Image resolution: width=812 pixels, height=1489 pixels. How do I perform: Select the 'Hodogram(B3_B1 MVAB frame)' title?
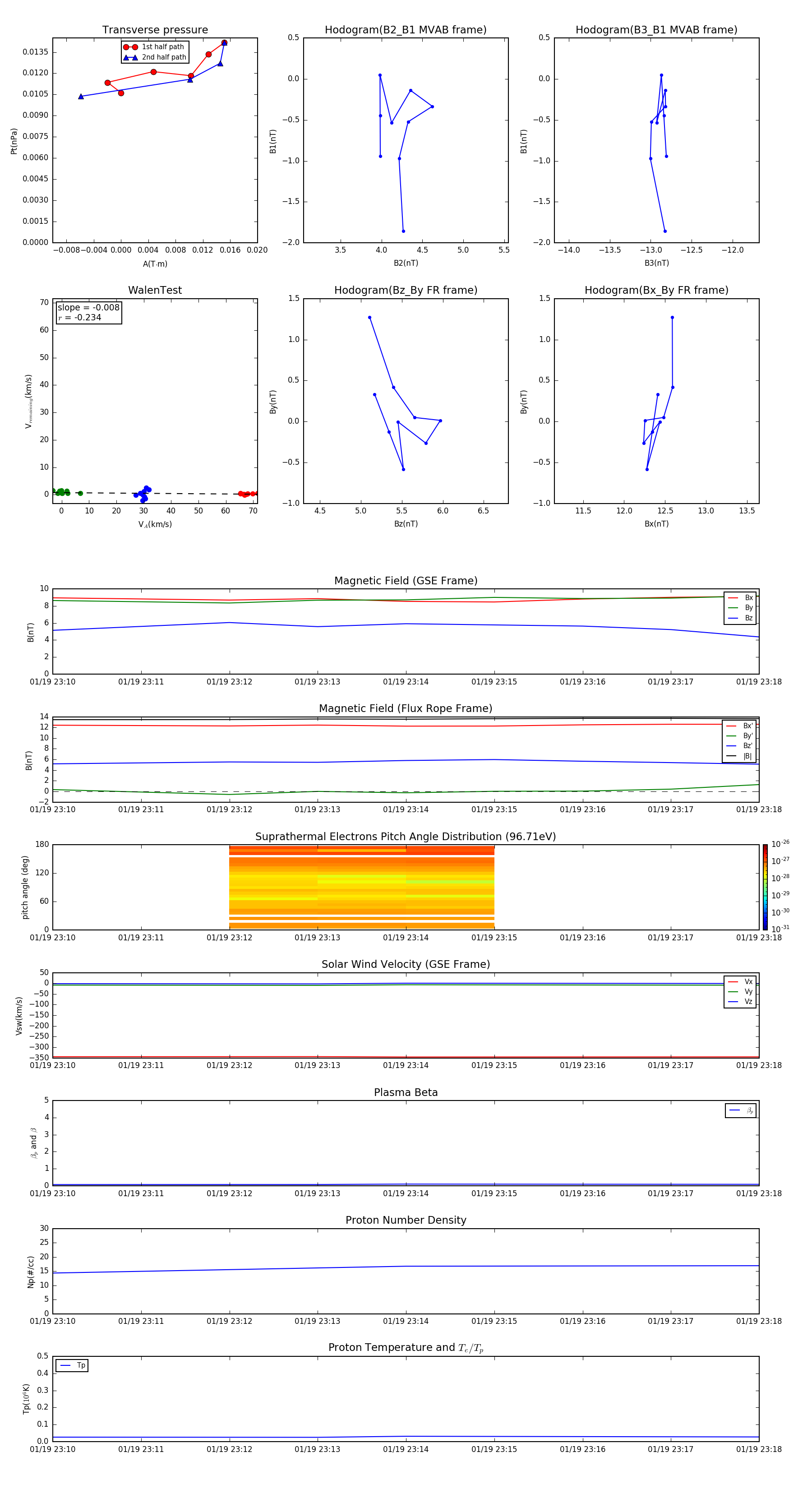[x=656, y=29]
